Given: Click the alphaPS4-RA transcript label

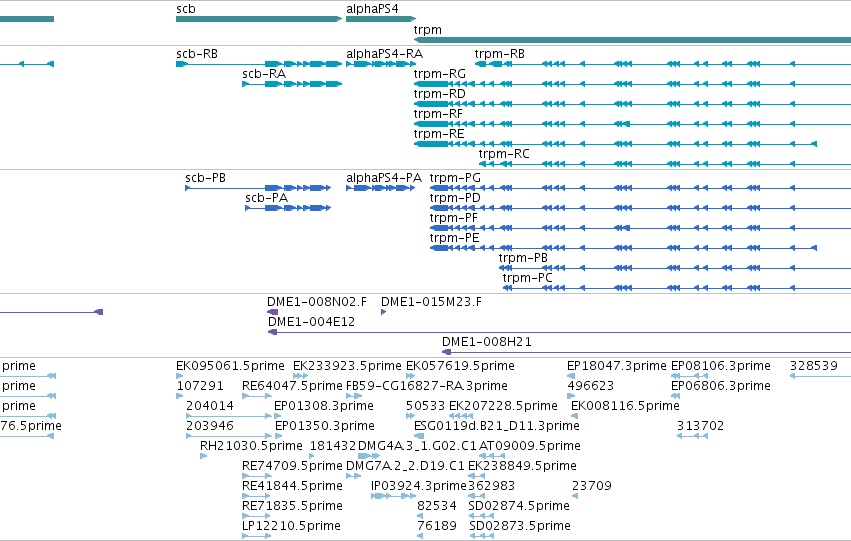Looking at the screenshot, I should click(384, 54).
